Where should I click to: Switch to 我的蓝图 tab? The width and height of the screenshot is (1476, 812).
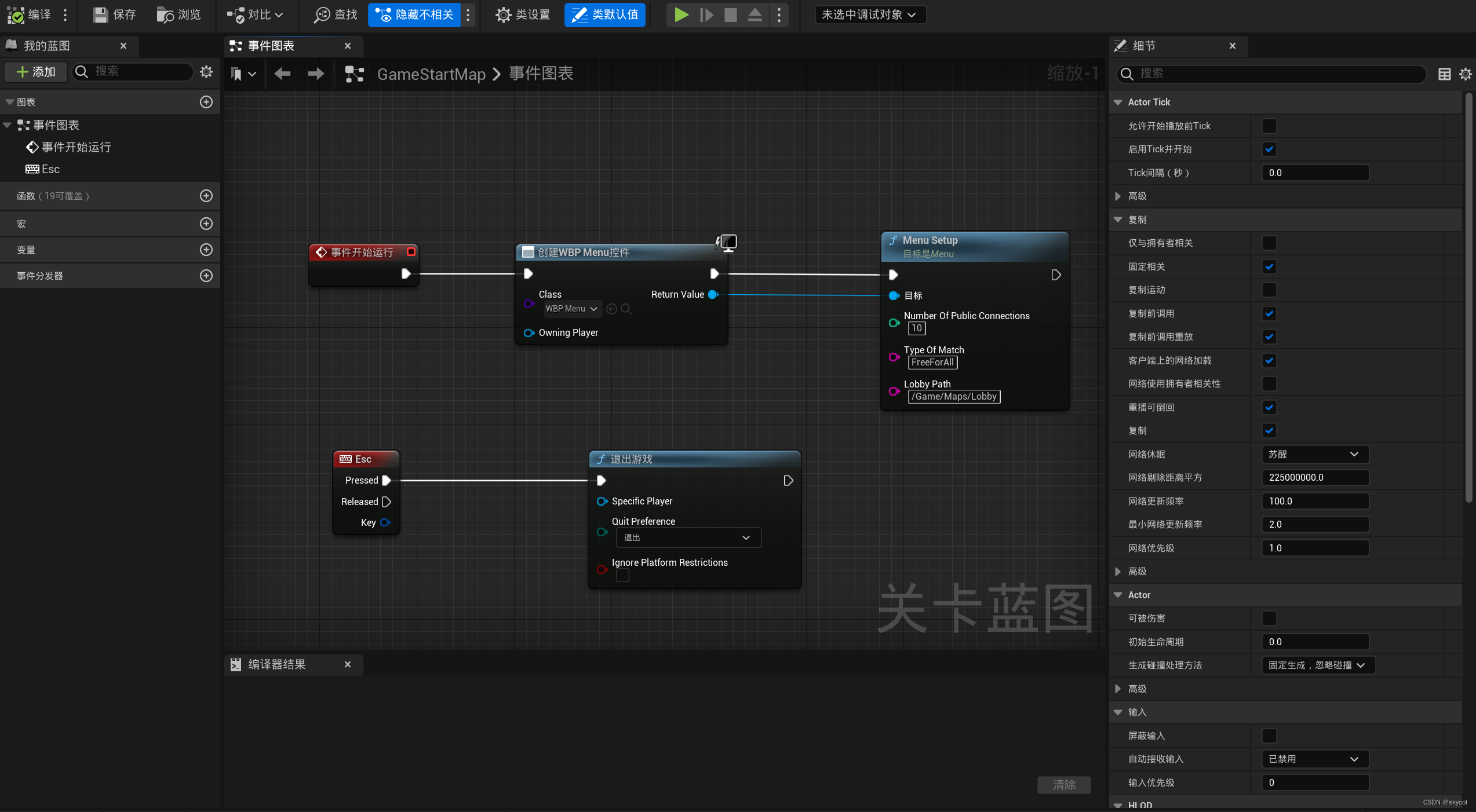coord(47,46)
